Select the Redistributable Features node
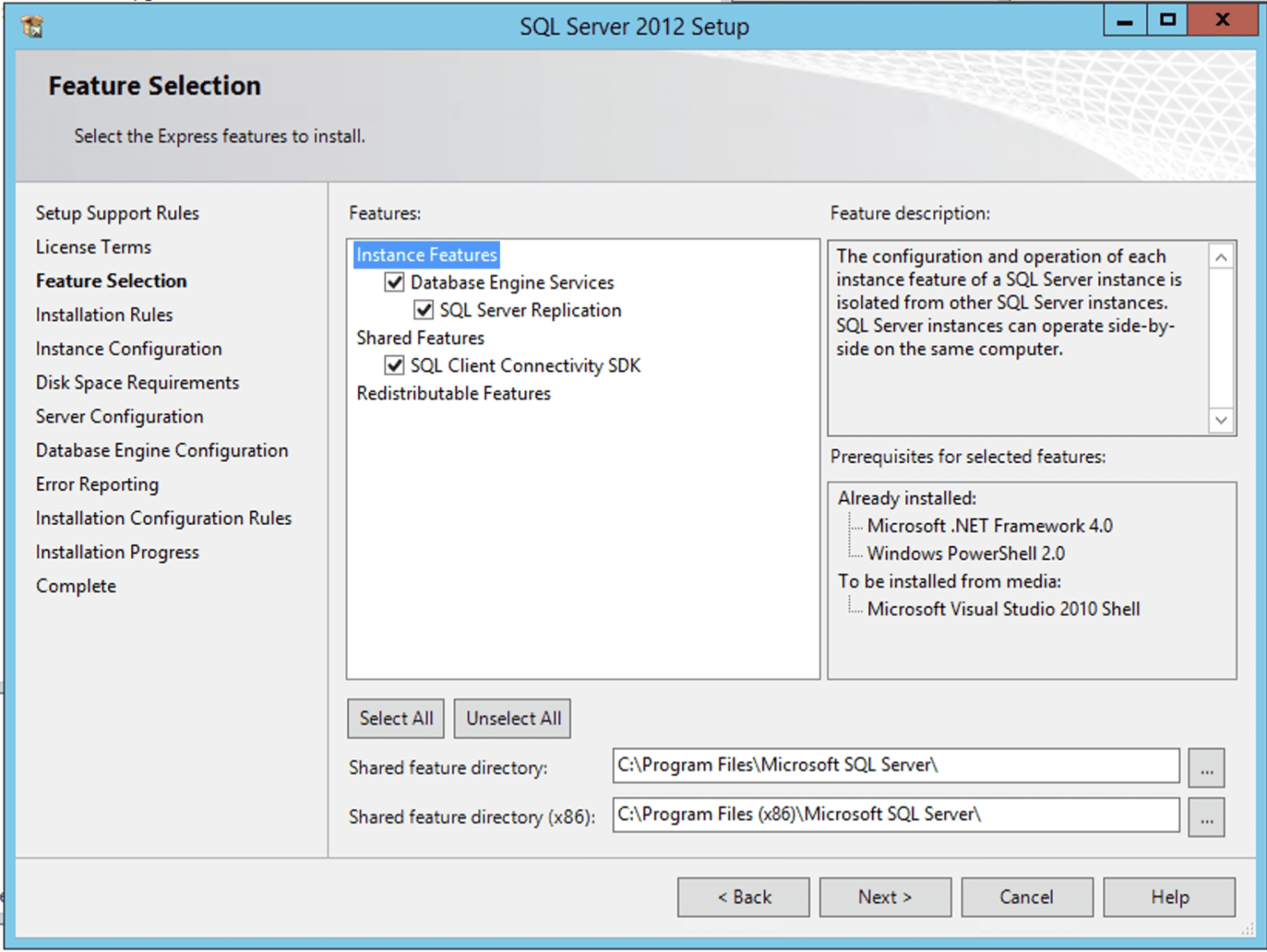Viewport: 1267px width, 952px height. [x=453, y=394]
